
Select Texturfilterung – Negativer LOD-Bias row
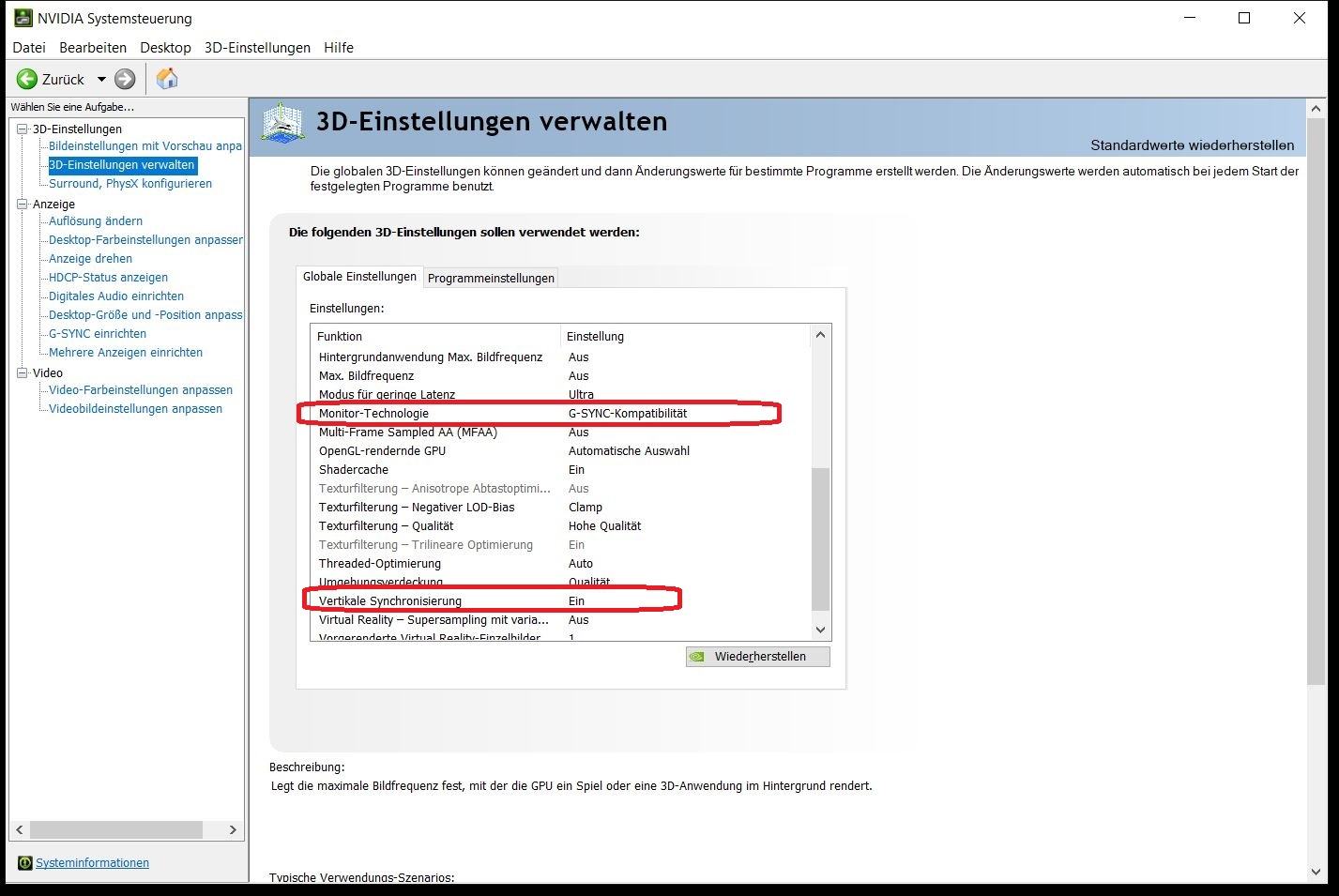[560, 508]
